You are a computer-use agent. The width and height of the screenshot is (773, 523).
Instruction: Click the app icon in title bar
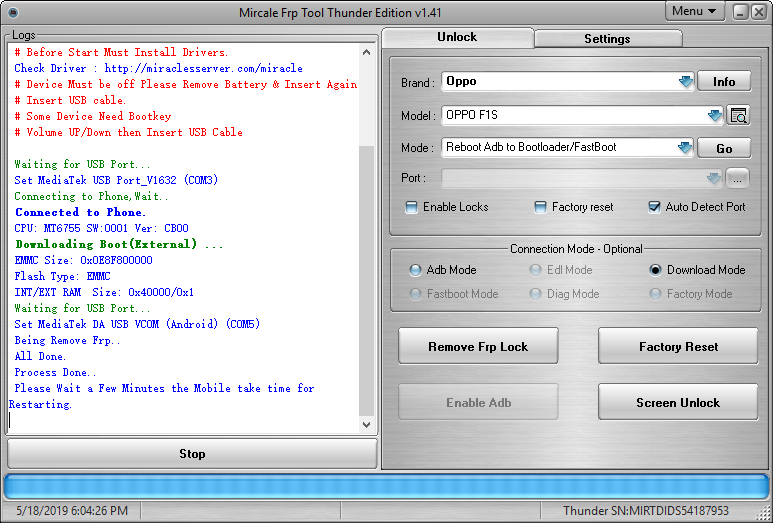click(13, 12)
